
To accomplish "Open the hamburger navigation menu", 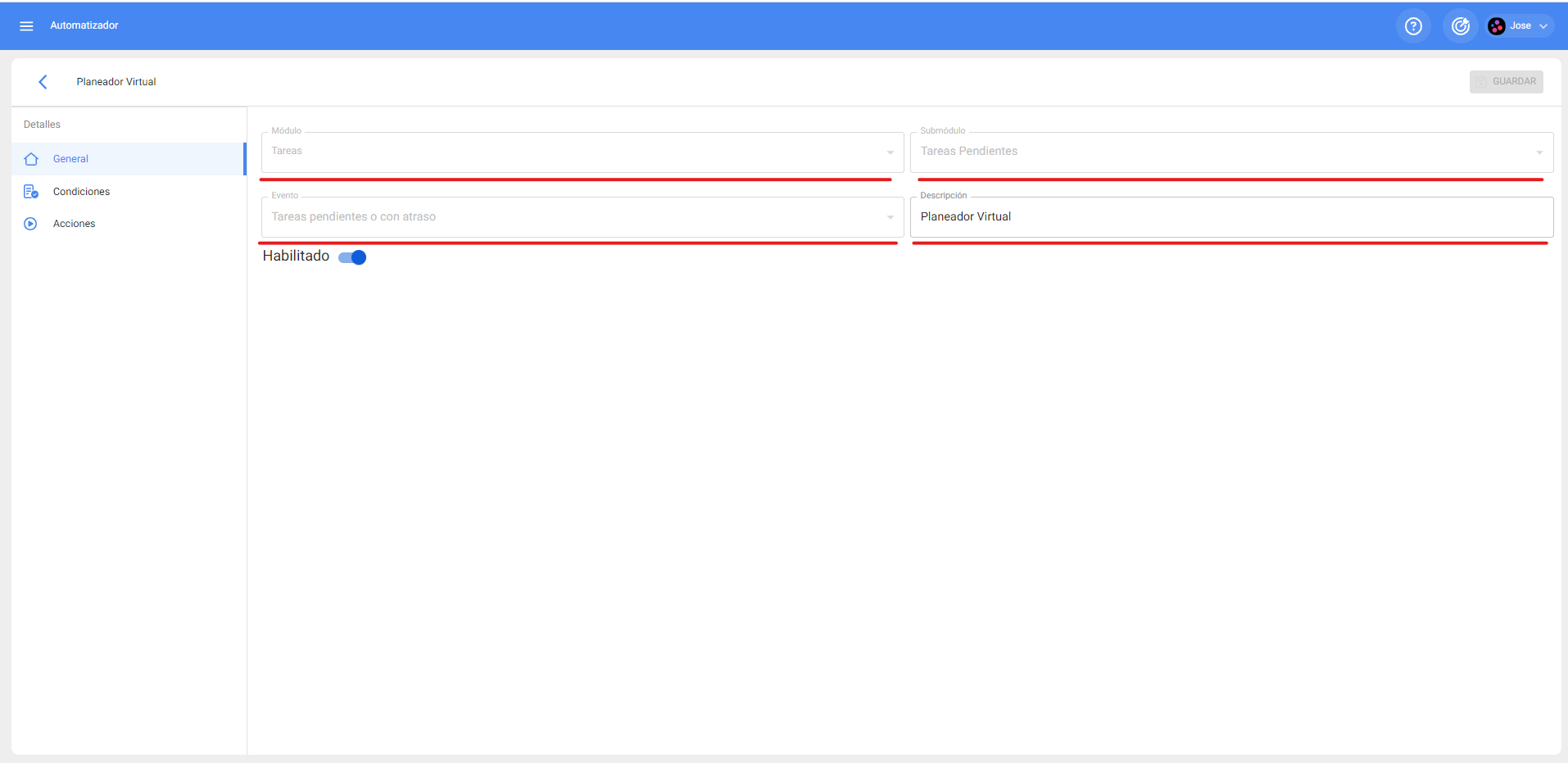I will click(26, 26).
